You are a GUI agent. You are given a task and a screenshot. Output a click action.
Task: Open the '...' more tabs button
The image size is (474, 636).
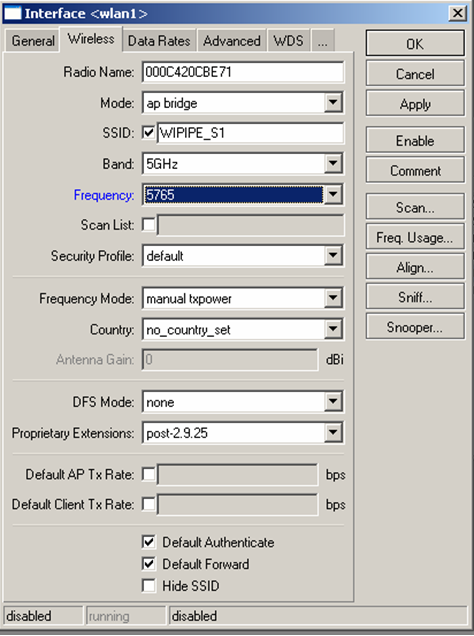coord(323,41)
